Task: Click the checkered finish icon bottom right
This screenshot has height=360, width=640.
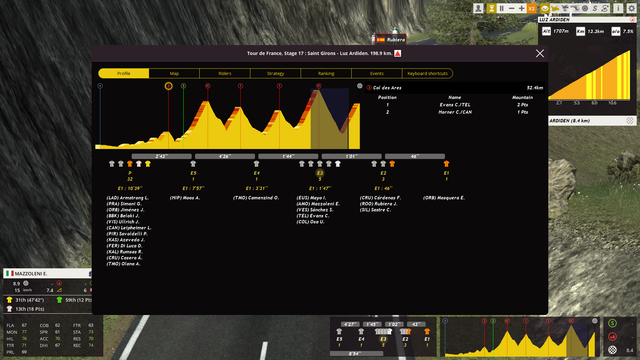Action: [612, 350]
